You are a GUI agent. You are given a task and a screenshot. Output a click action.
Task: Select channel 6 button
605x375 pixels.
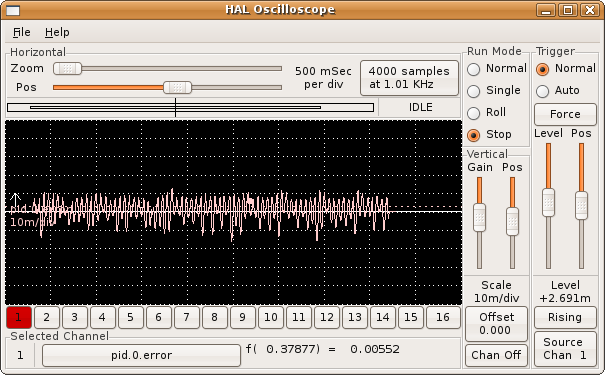pos(158,318)
